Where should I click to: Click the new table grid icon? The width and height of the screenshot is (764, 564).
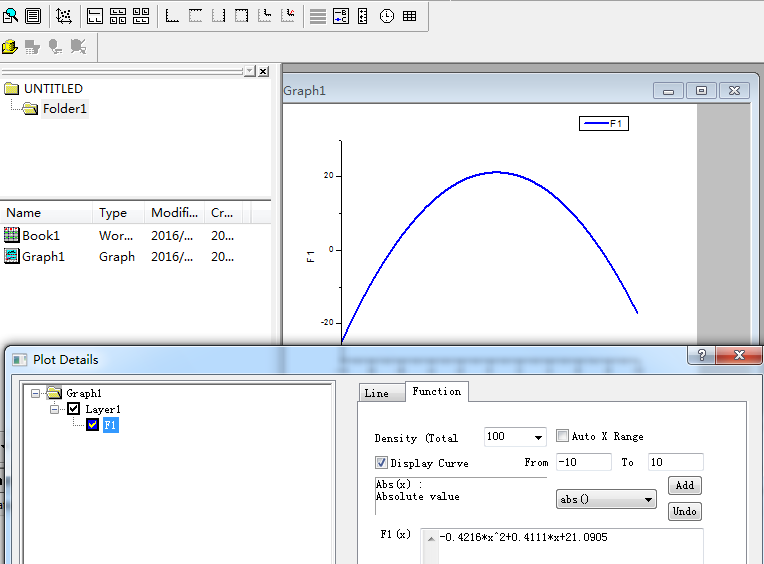[410, 16]
